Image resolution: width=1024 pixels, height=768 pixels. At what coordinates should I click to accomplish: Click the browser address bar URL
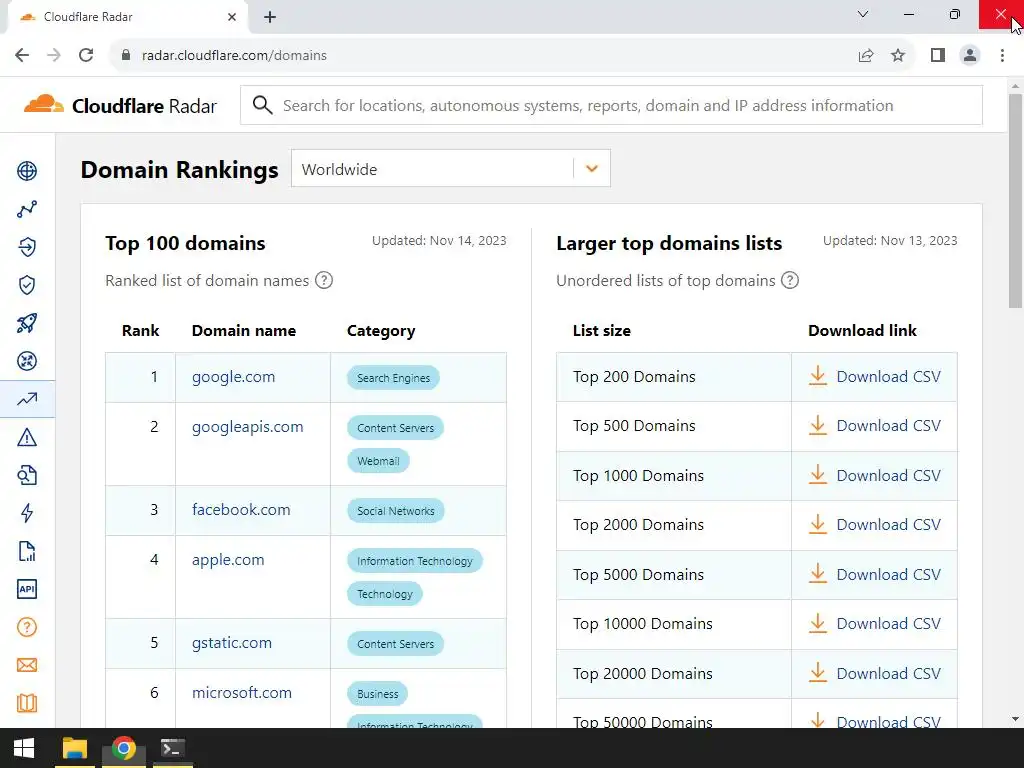(234, 56)
